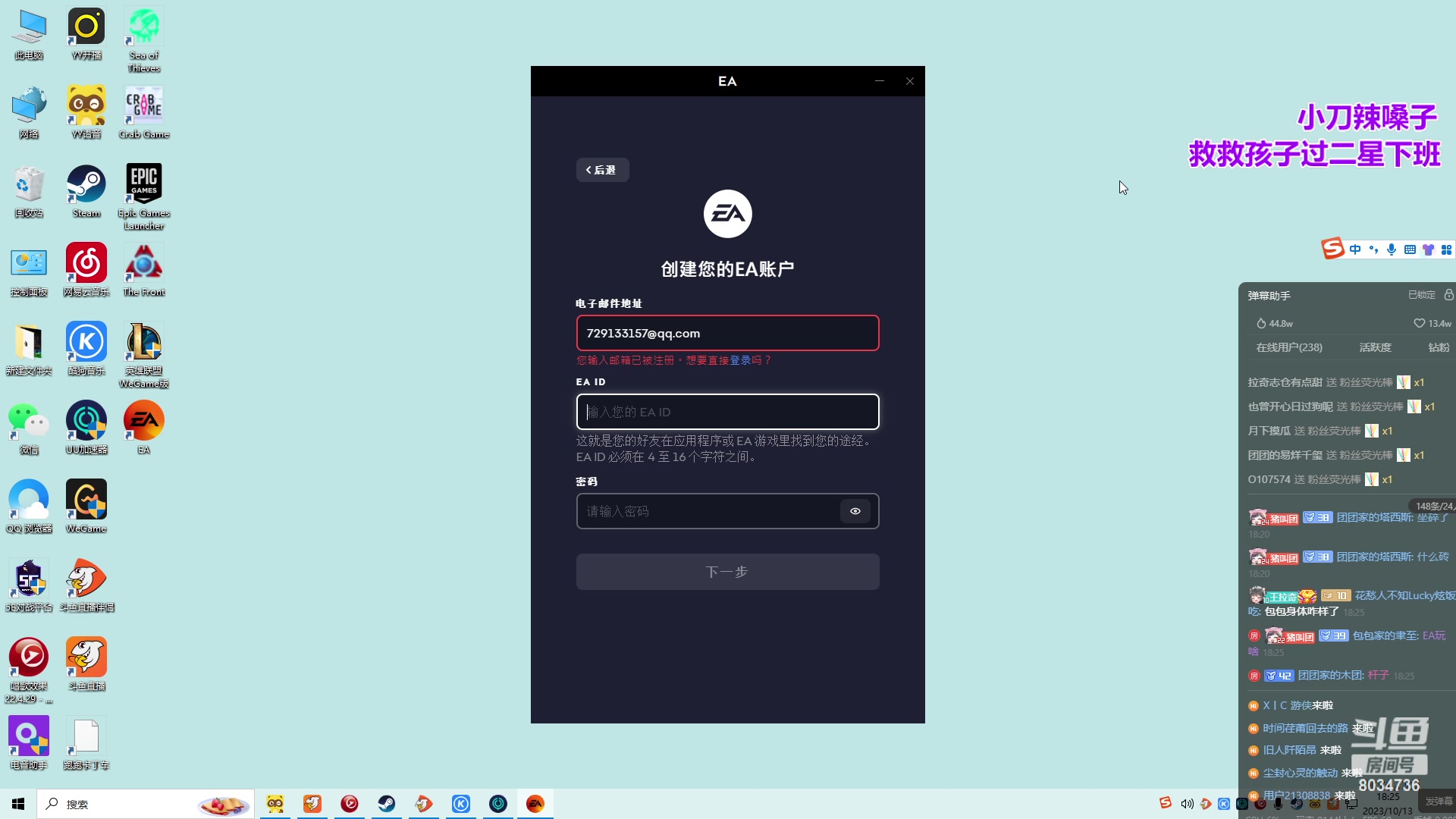Toggle the 弹幕助手 lock icon
Image resolution: width=1456 pixels, height=819 pixels.
click(1448, 294)
